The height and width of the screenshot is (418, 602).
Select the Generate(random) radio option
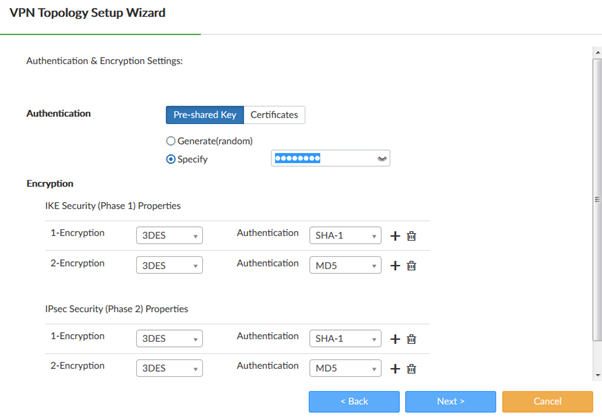click(171, 141)
